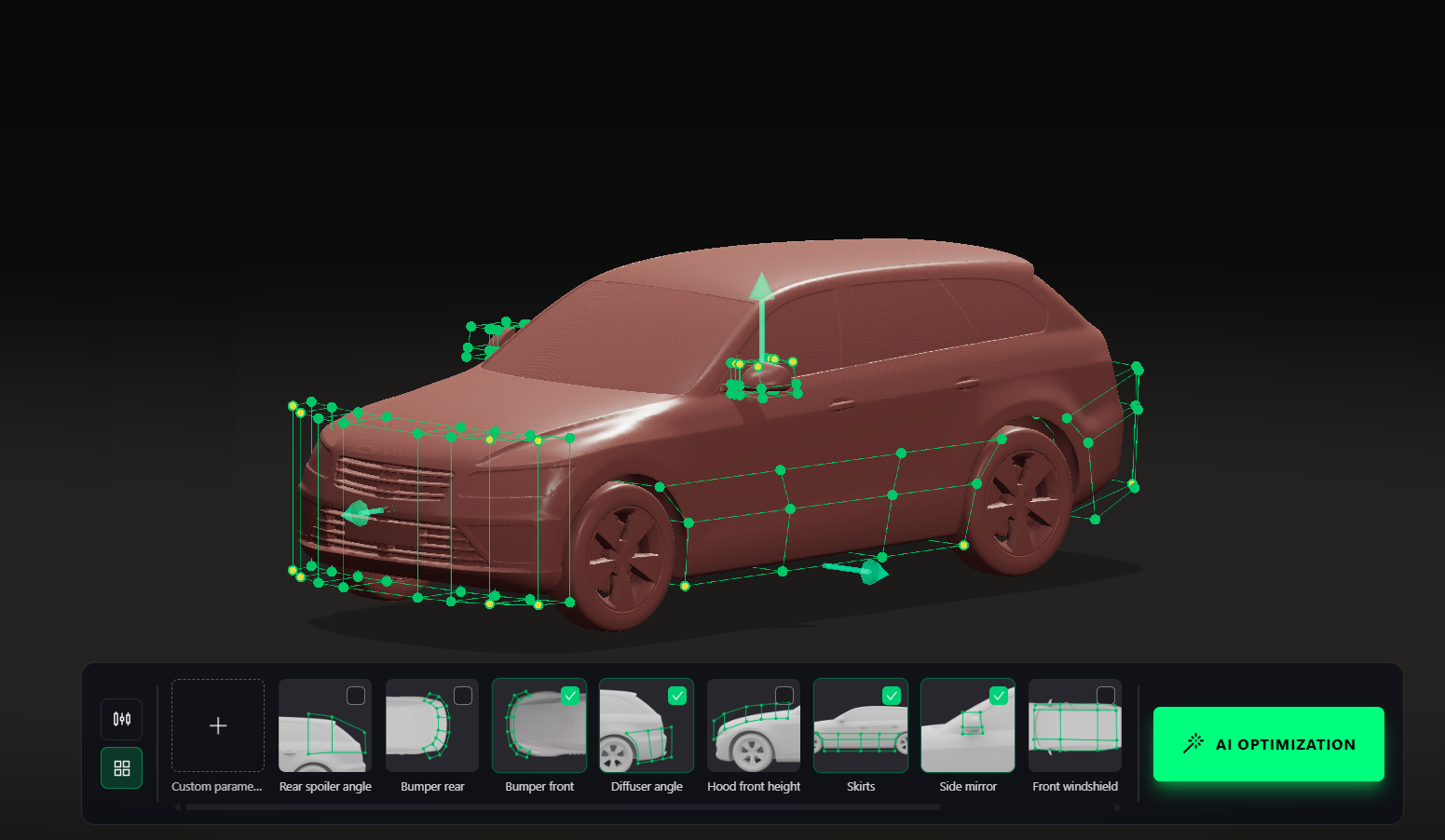The height and width of the screenshot is (840, 1445).
Task: Select the green grid layout view icon
Action: 121,767
